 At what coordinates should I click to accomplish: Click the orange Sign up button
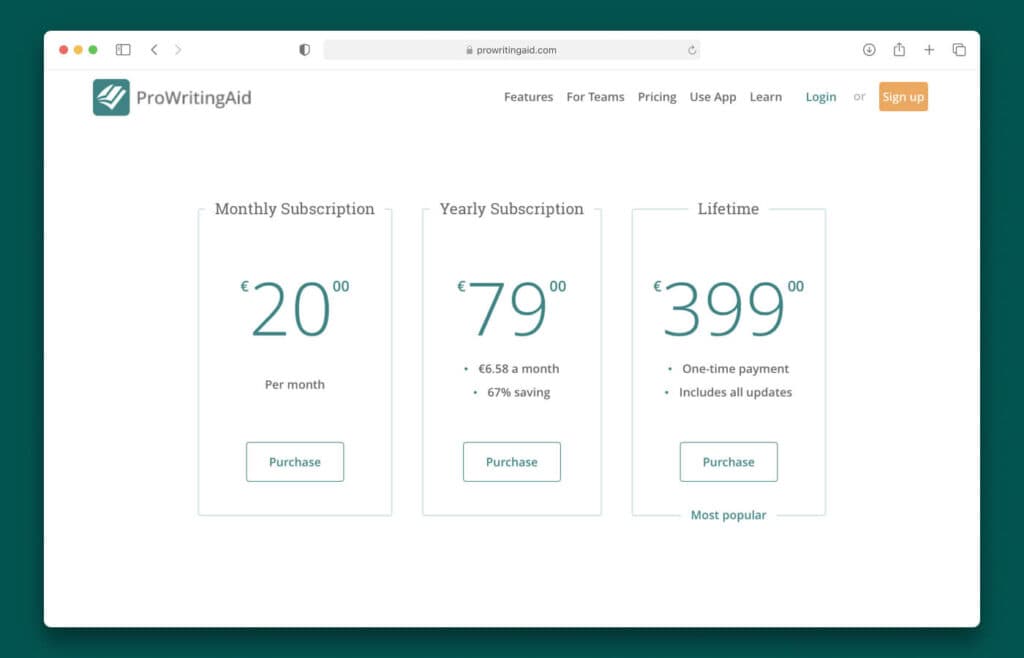[903, 96]
